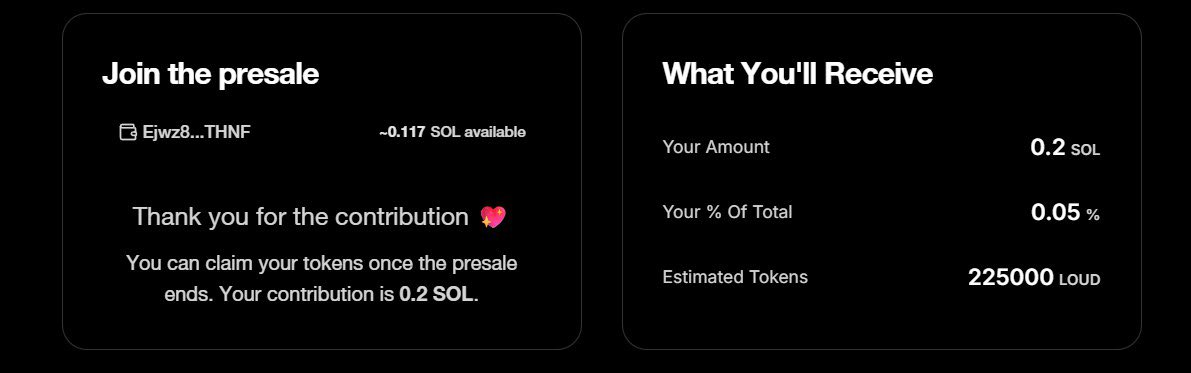Click the SOL available label text
The width and height of the screenshot is (1191, 373).
click(478, 132)
